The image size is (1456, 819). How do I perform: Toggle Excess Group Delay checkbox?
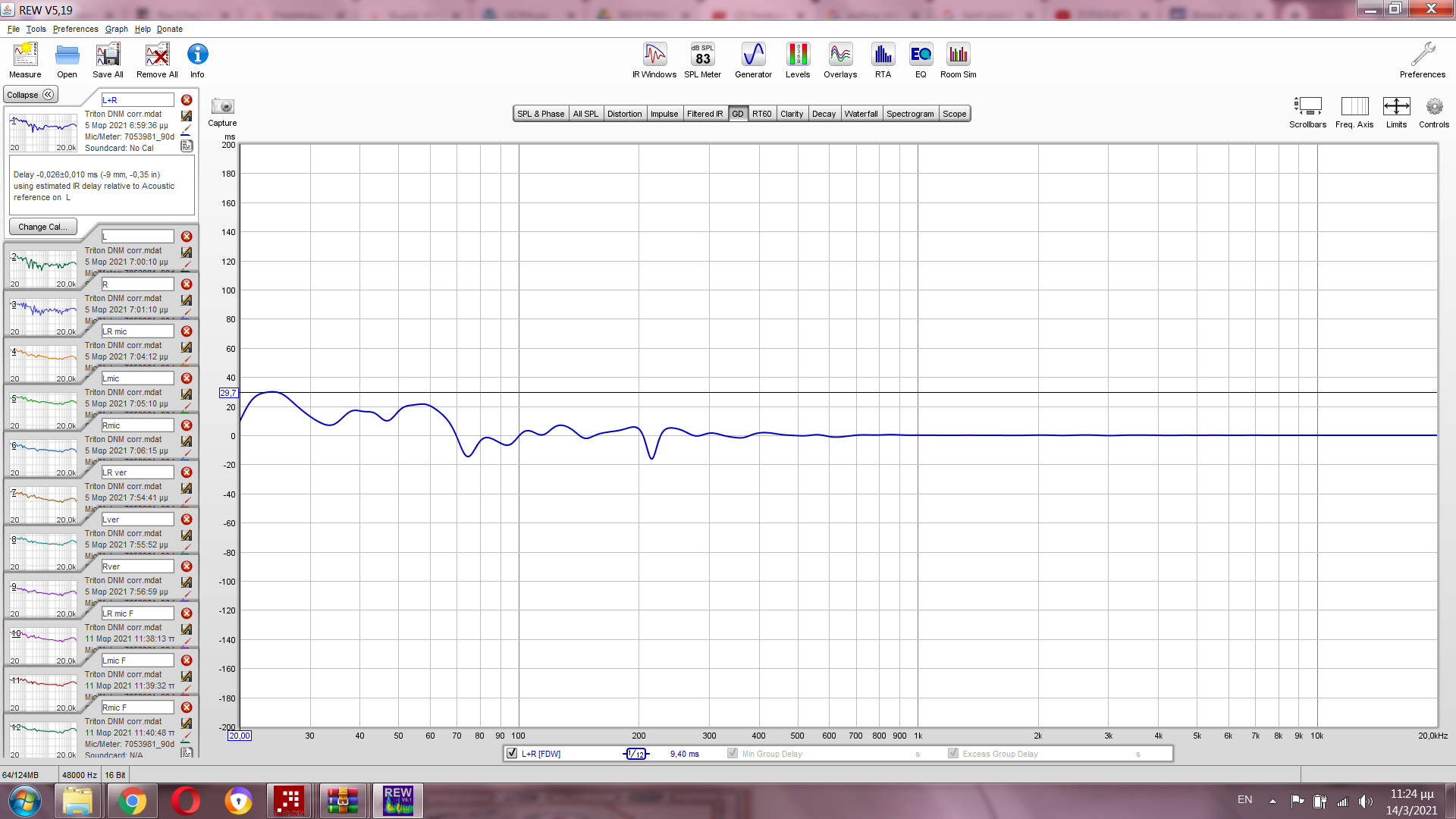[x=953, y=754]
